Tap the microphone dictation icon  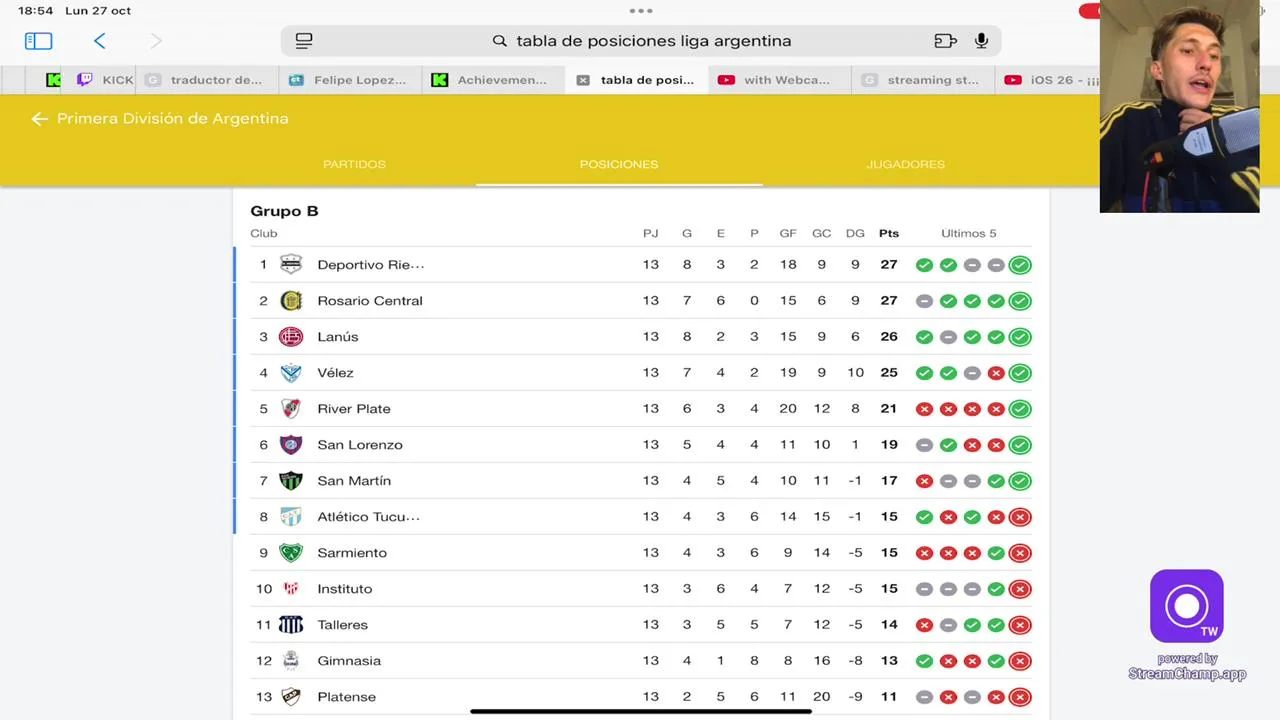(x=981, y=41)
